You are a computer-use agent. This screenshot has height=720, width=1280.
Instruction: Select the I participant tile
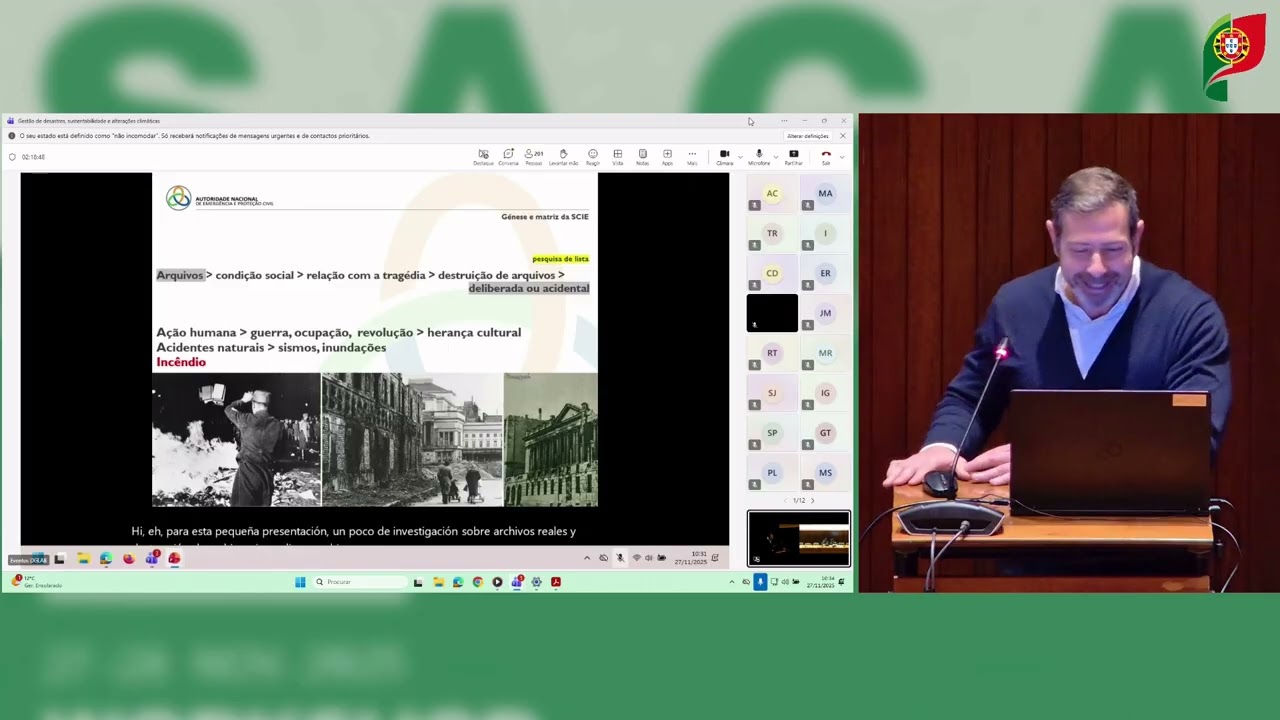point(825,233)
